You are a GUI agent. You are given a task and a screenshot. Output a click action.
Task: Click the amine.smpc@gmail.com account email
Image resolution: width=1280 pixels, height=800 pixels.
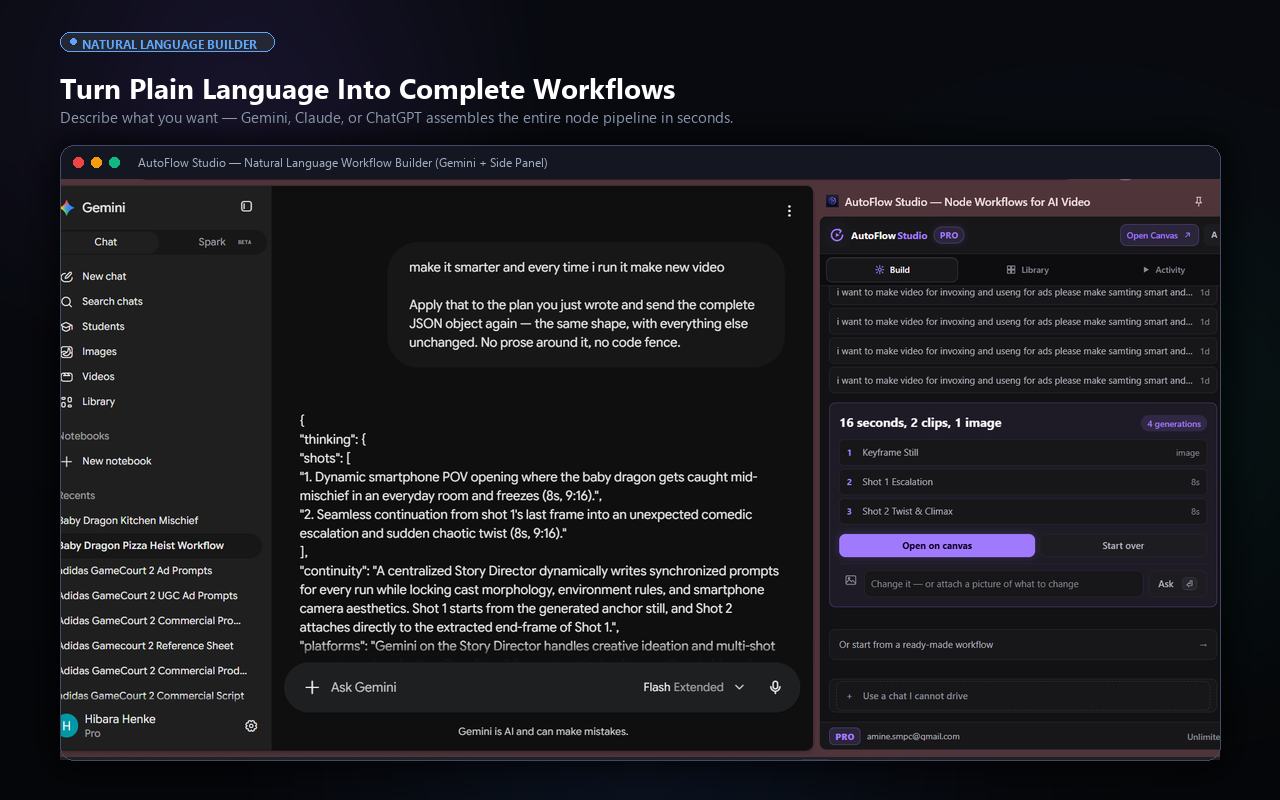click(x=913, y=737)
